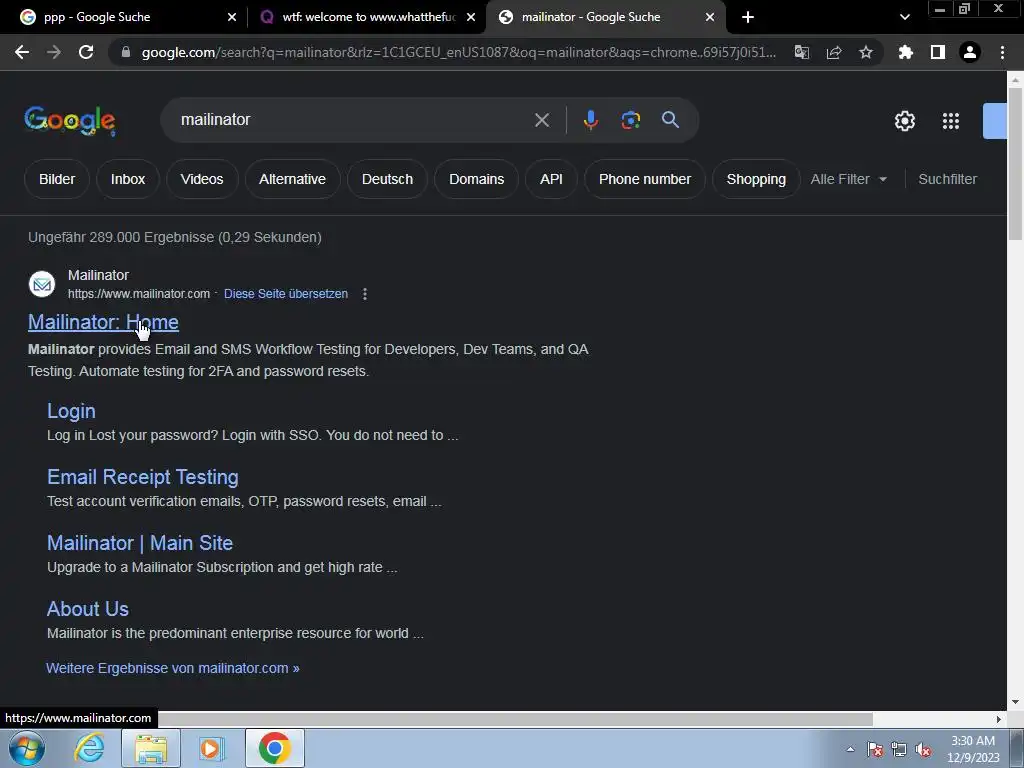Select the API filter chip
1024x768 pixels.
click(551, 179)
